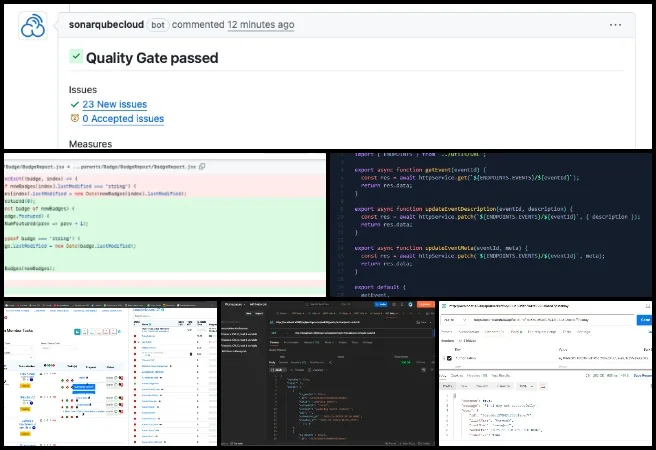Click Save Response in light Postman
Image resolution: width=656 pixels, height=450 pixels.
pyautogui.click(x=642, y=376)
